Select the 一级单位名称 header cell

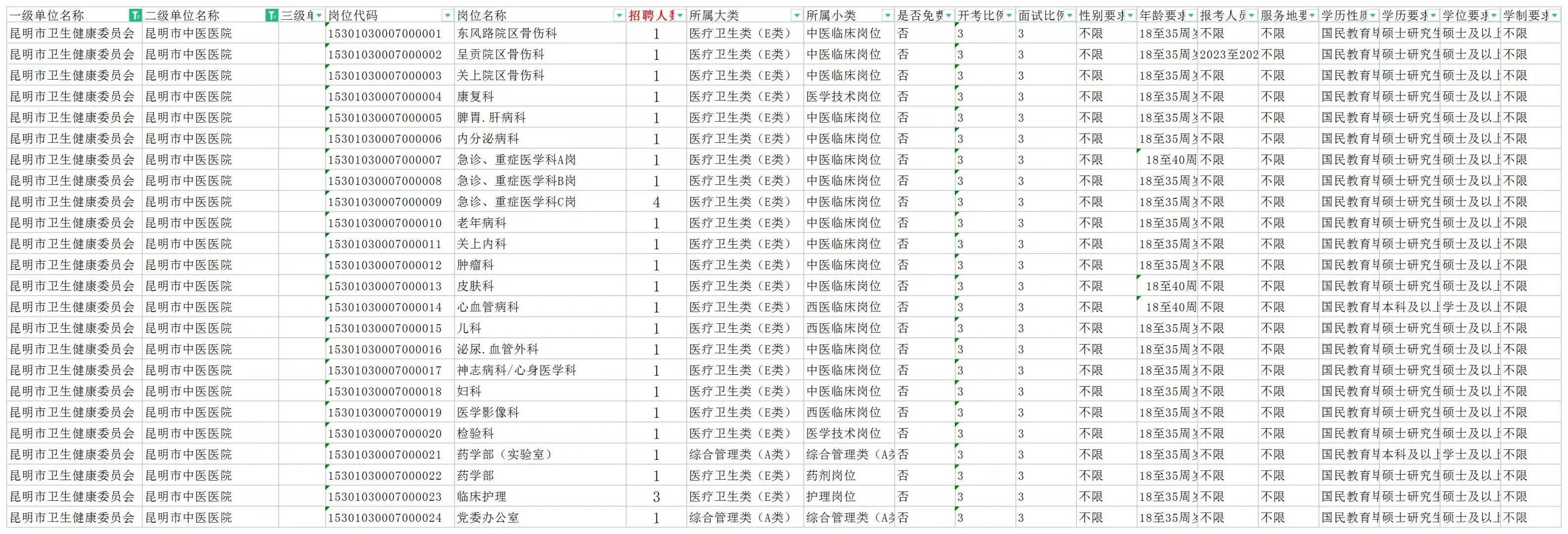[x=74, y=15]
